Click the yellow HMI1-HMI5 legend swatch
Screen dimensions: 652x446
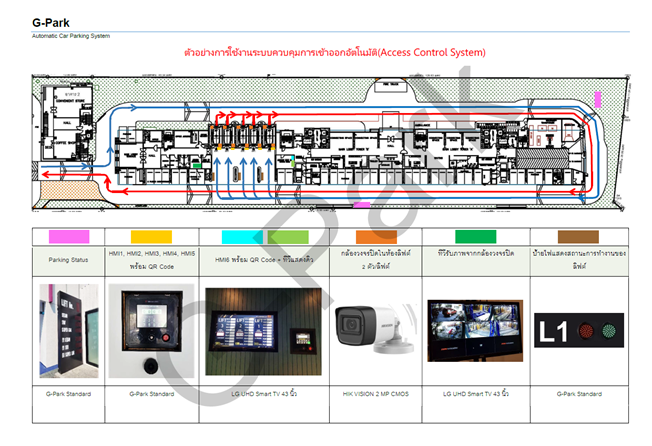pyautogui.click(x=152, y=236)
